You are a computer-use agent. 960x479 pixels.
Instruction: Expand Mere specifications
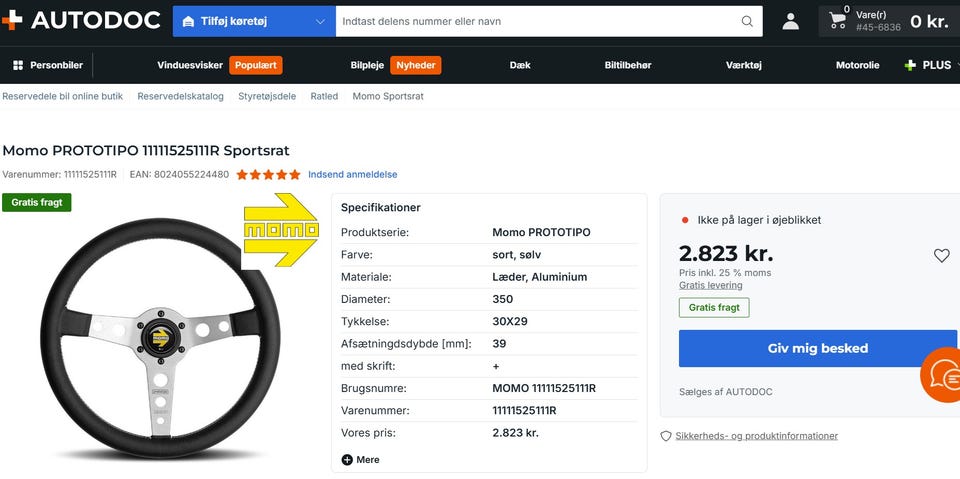tap(361, 459)
